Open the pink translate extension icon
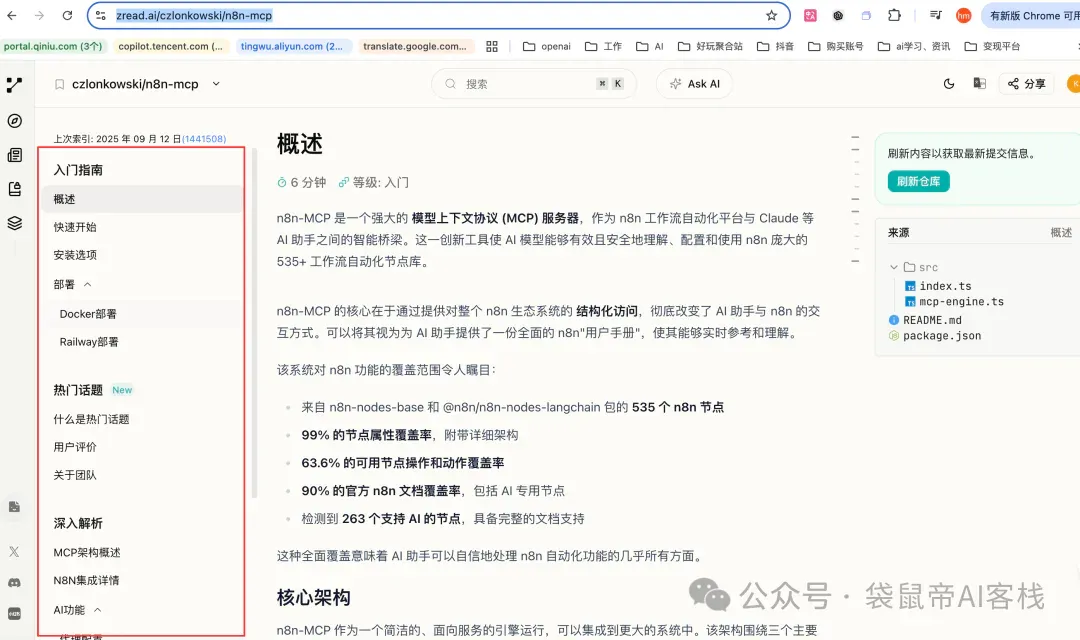 [x=810, y=15]
